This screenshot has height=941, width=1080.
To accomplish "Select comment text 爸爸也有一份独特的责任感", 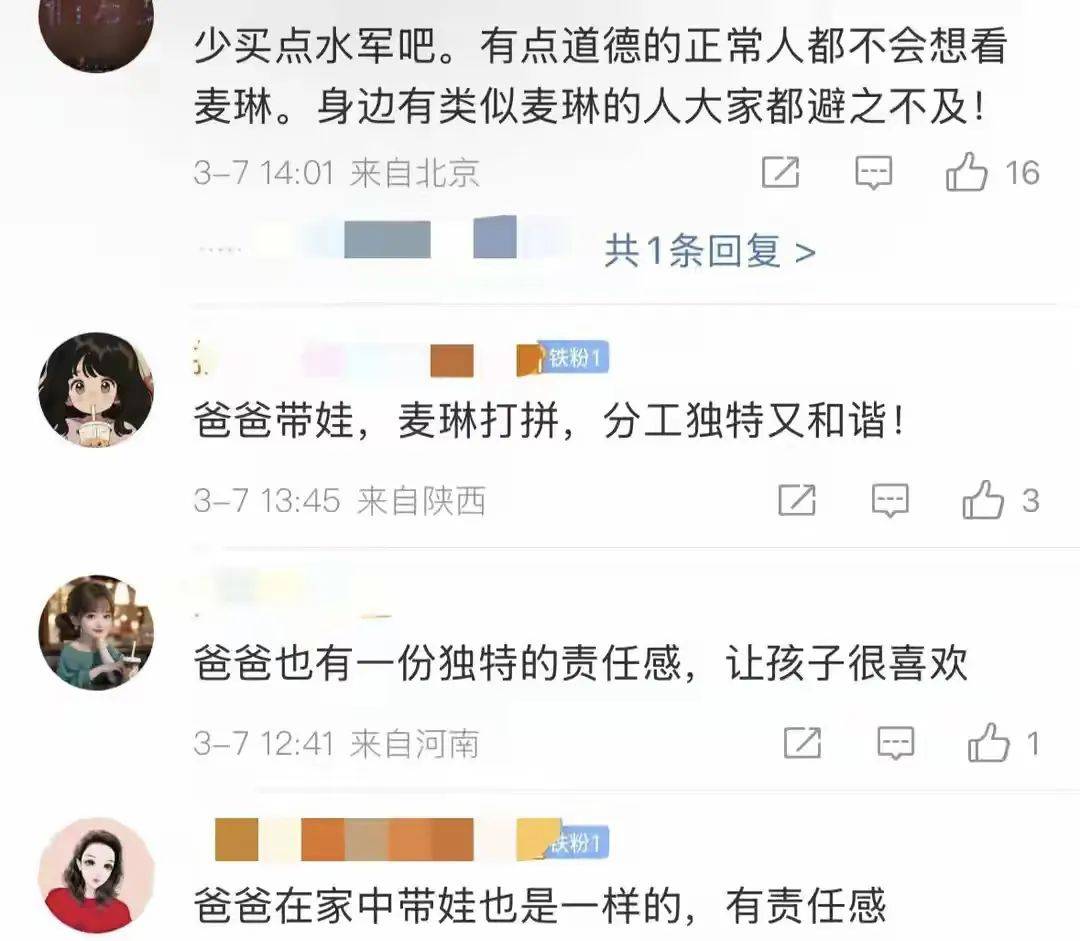I will [437, 663].
